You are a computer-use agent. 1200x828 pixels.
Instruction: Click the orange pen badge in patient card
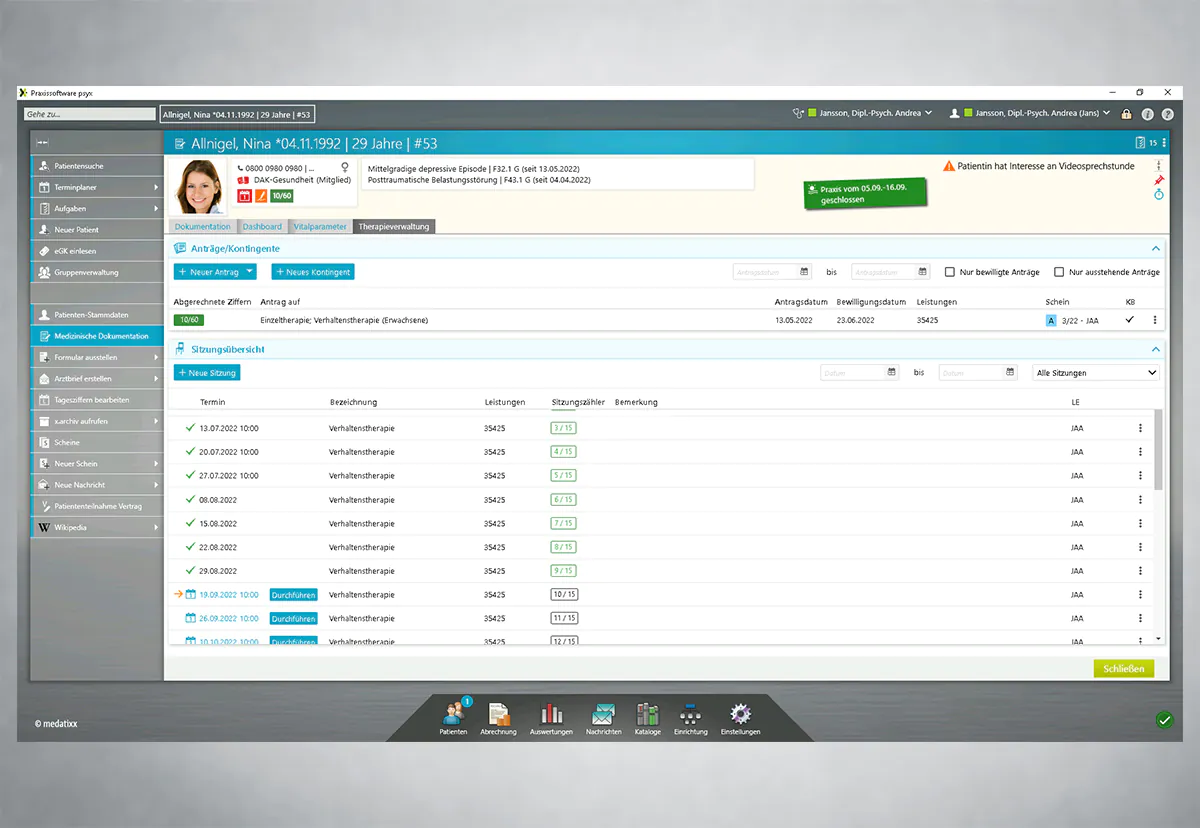click(260, 195)
